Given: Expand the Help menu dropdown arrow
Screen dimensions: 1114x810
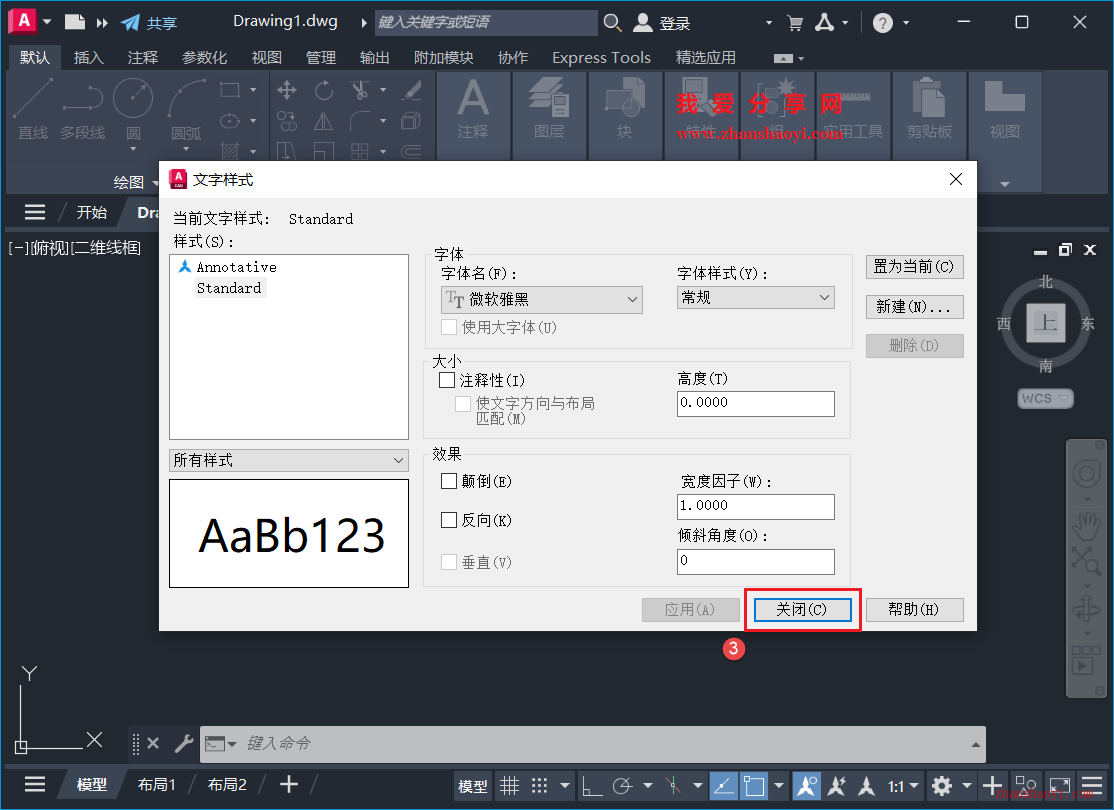Looking at the screenshot, I should point(906,23).
